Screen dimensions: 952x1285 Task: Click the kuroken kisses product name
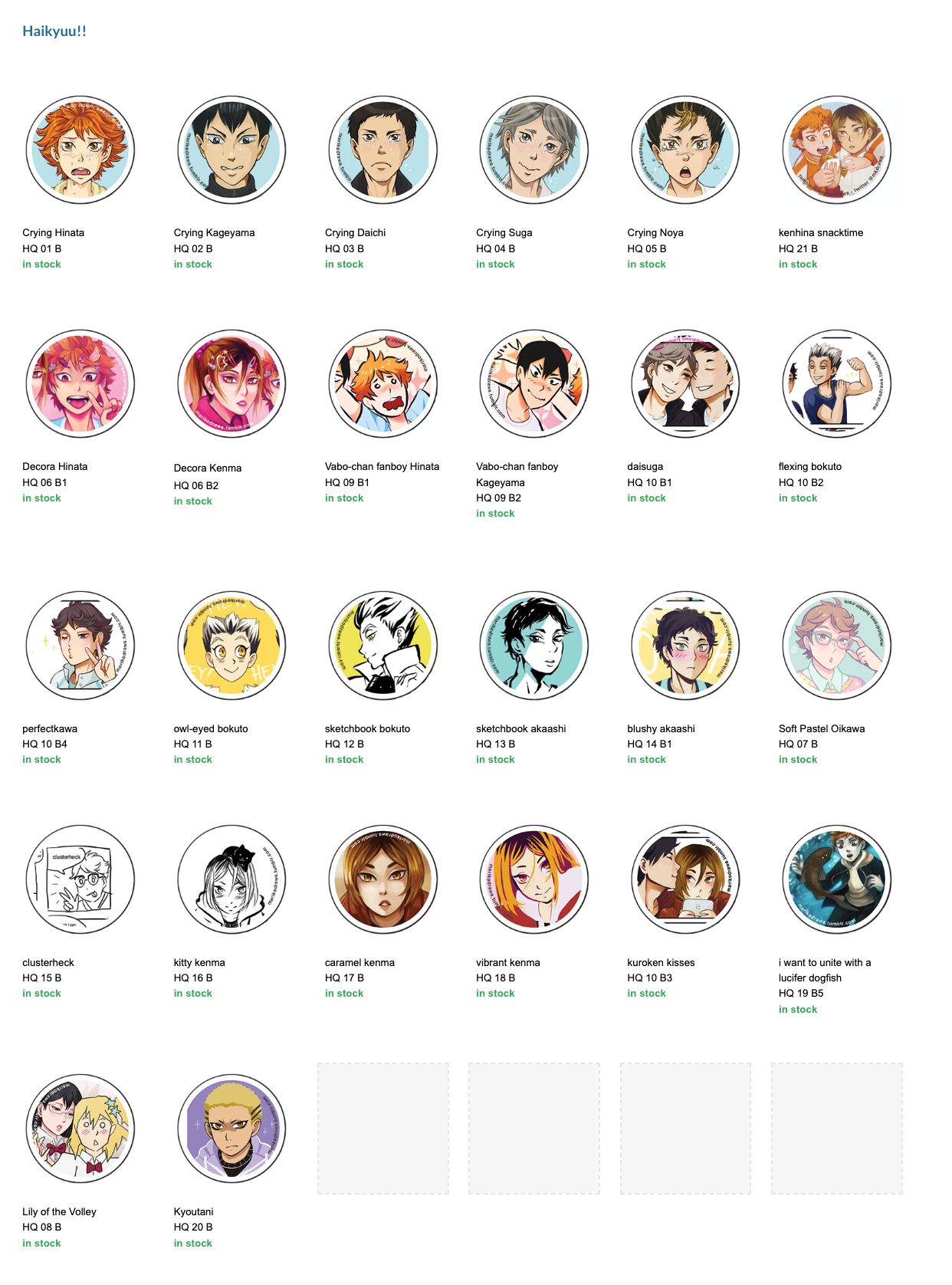pos(661,962)
